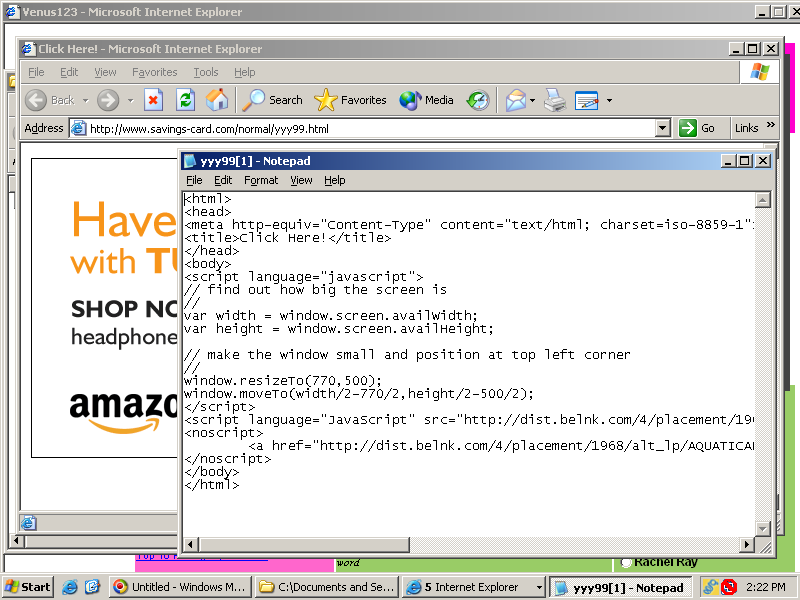Open the Media pane from the toolbar
The image size is (800, 600).
[x=427, y=100]
